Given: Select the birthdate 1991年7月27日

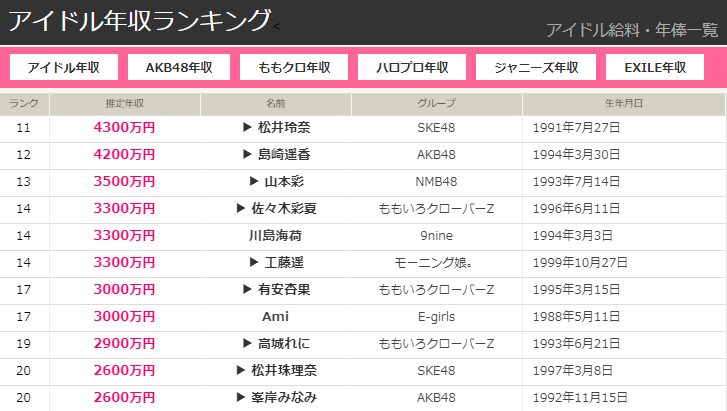Looking at the screenshot, I should point(576,128).
